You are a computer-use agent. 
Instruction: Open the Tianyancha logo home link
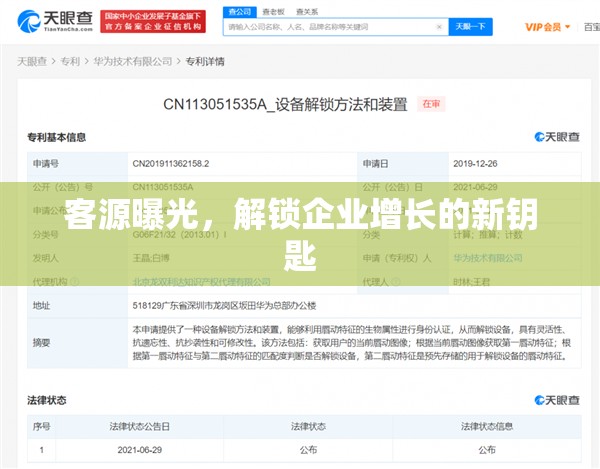tap(55, 21)
